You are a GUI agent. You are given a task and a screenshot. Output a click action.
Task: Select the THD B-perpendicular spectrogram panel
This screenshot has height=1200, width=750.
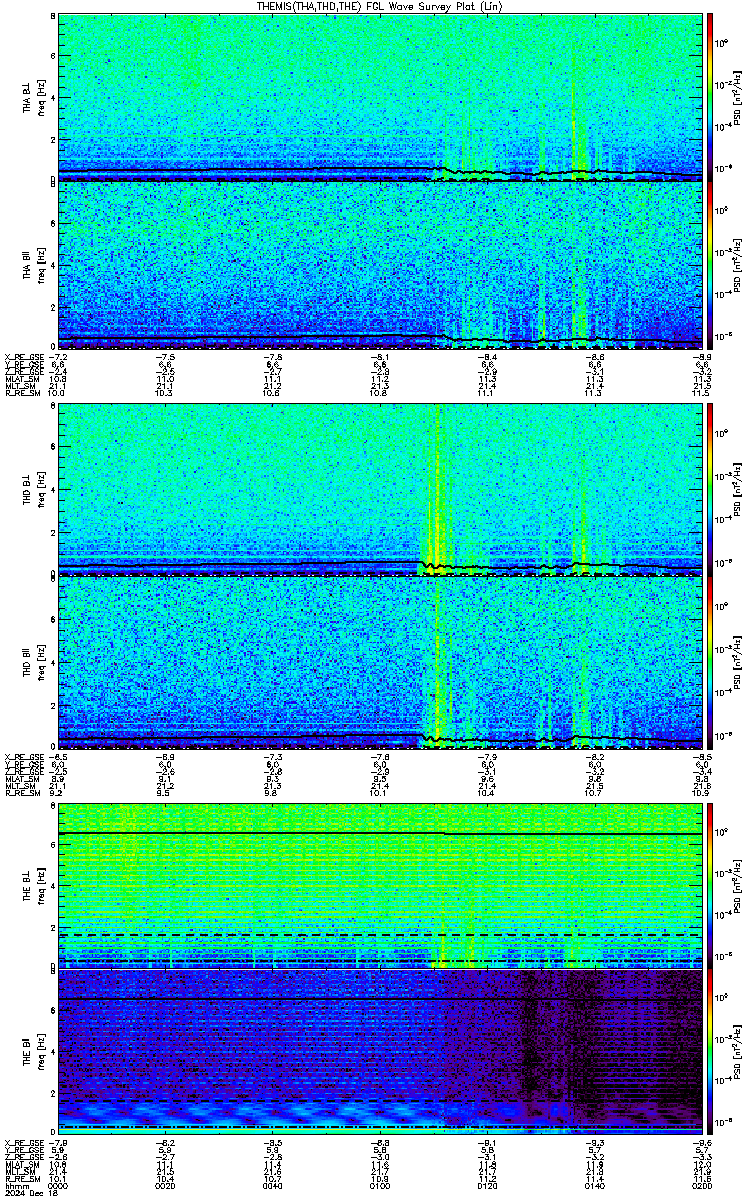point(380,492)
